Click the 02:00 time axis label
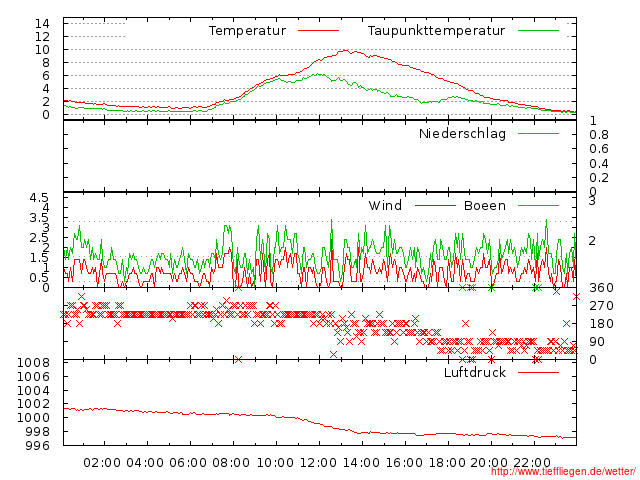Viewport: 640px width, 480px height. pyautogui.click(x=102, y=463)
